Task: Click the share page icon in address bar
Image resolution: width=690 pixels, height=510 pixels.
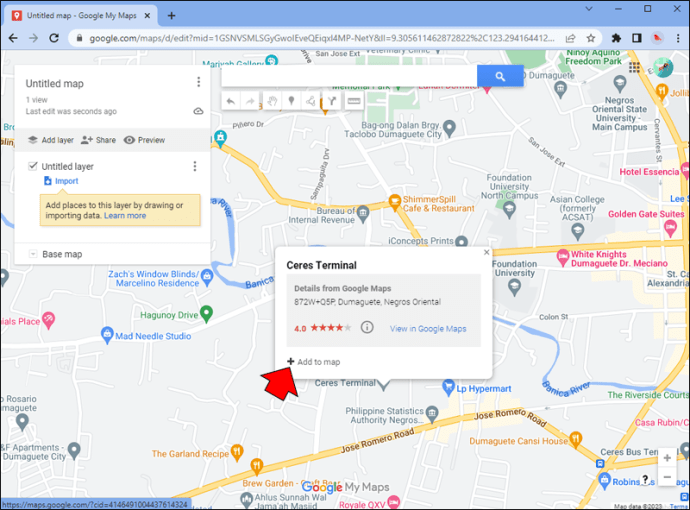Action: tap(570, 38)
